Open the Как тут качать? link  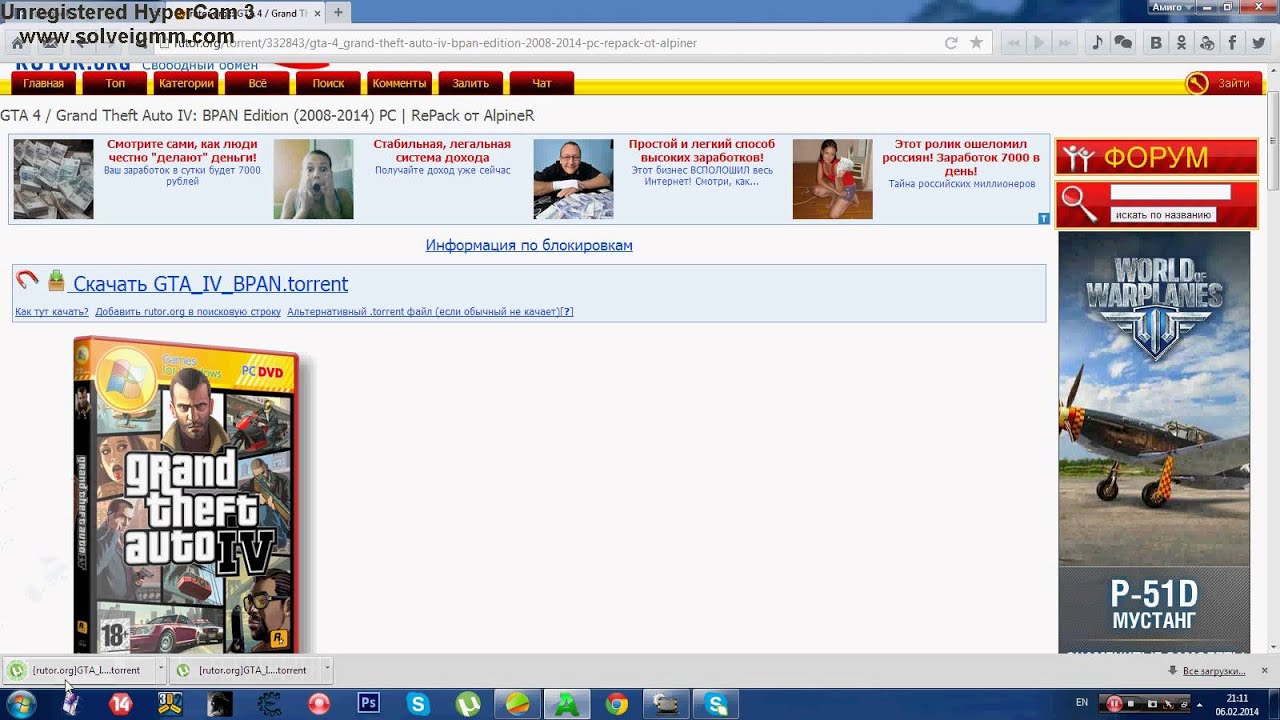pos(52,312)
